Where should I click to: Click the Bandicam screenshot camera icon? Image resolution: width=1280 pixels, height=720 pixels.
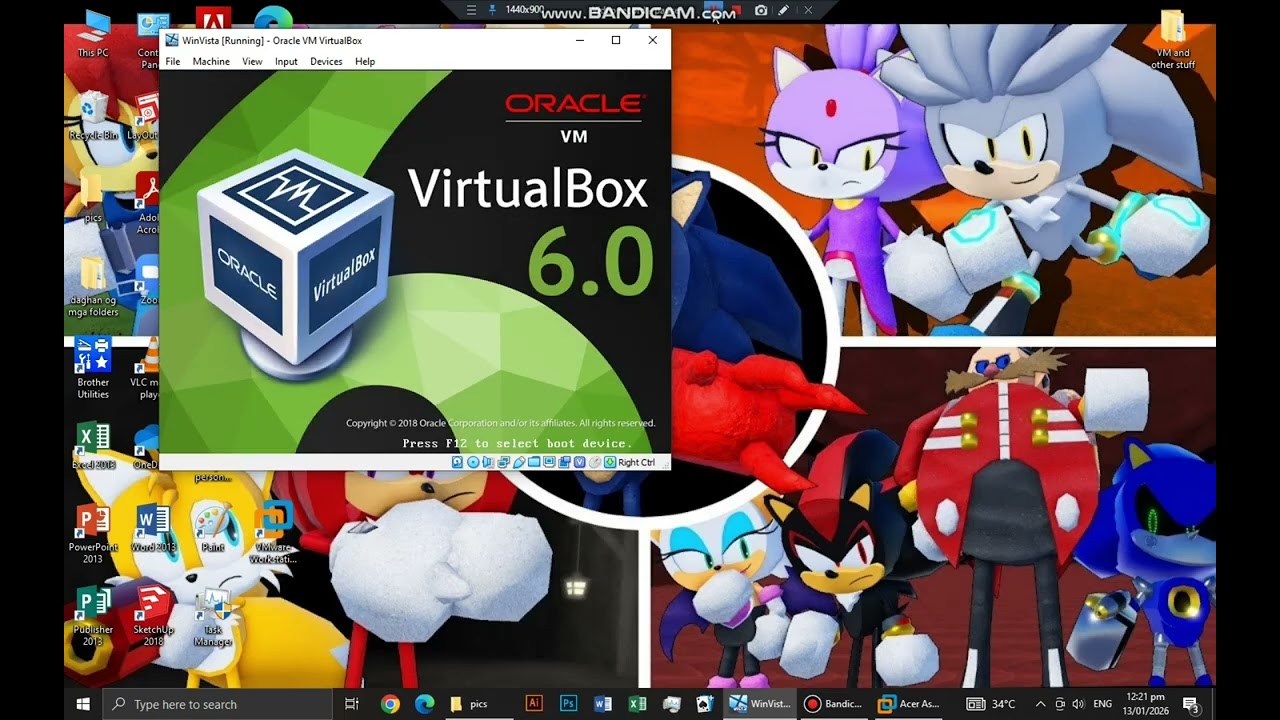pyautogui.click(x=761, y=10)
